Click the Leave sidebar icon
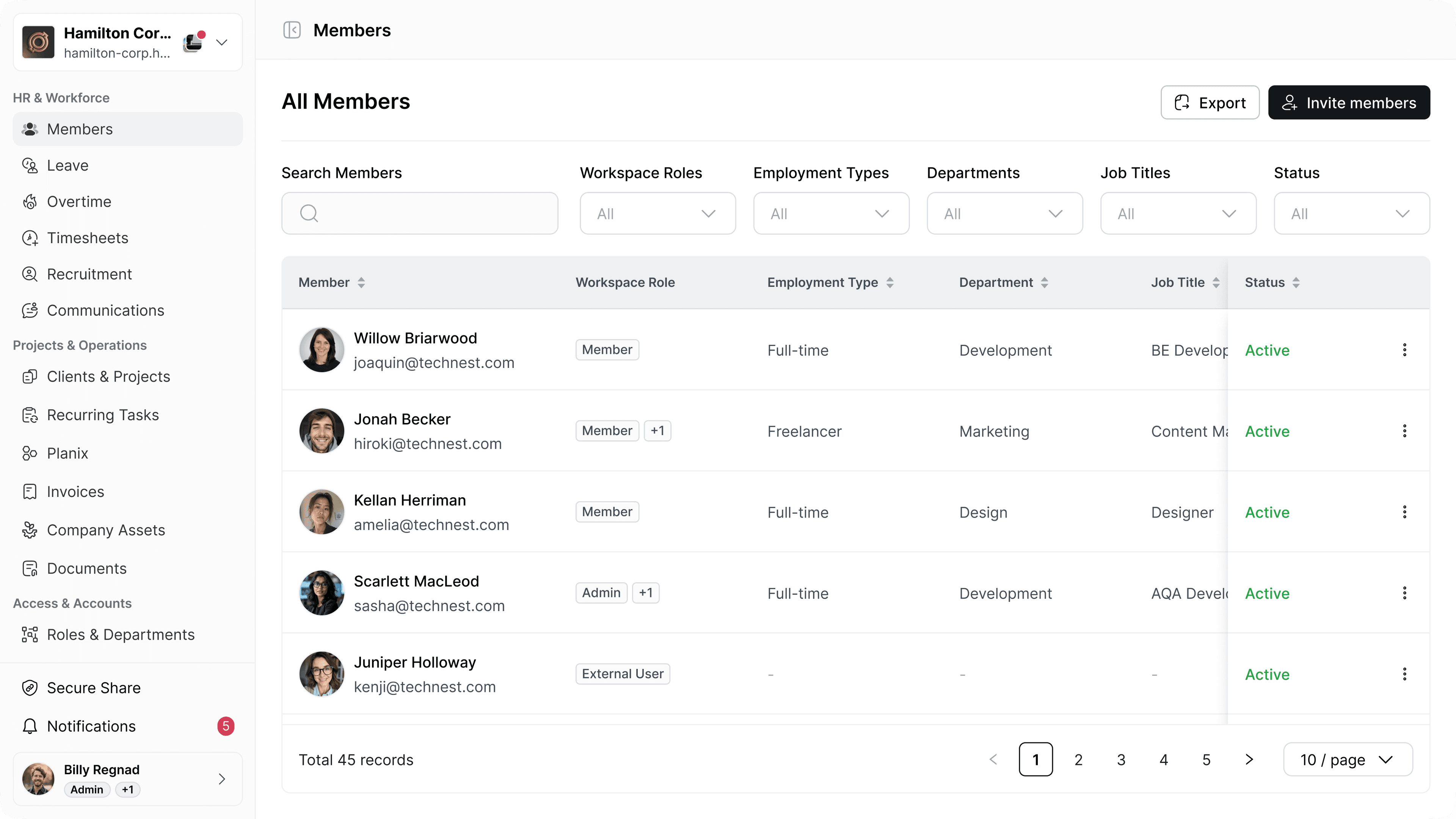 (x=30, y=165)
